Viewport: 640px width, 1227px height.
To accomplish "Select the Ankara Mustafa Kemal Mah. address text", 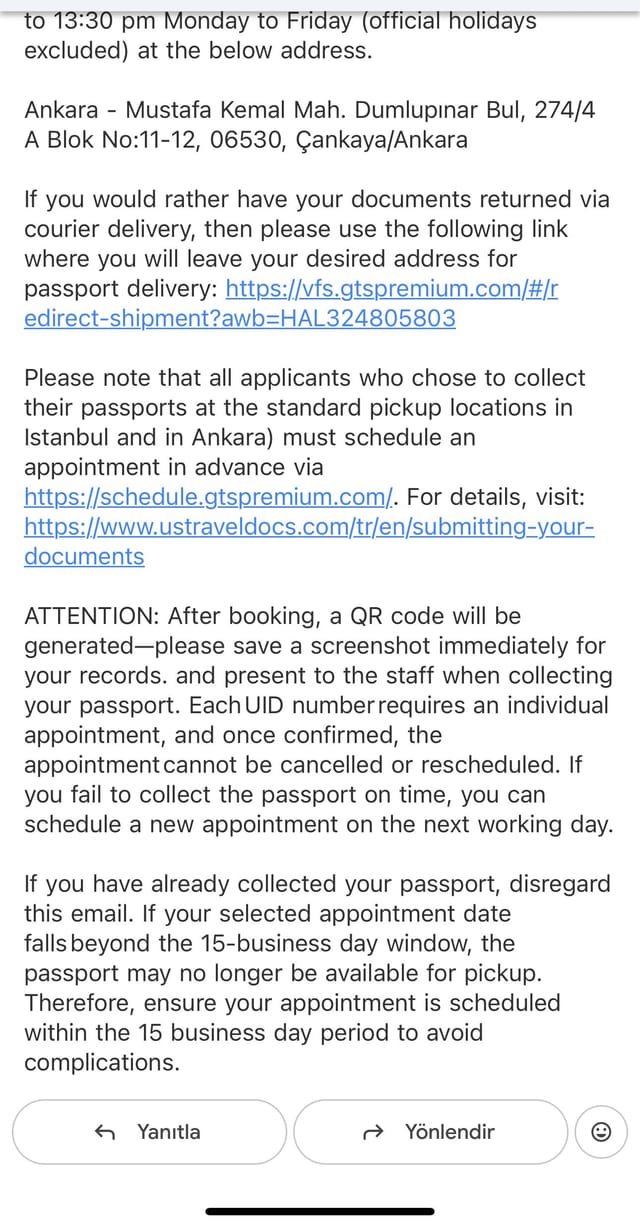I will (310, 125).
